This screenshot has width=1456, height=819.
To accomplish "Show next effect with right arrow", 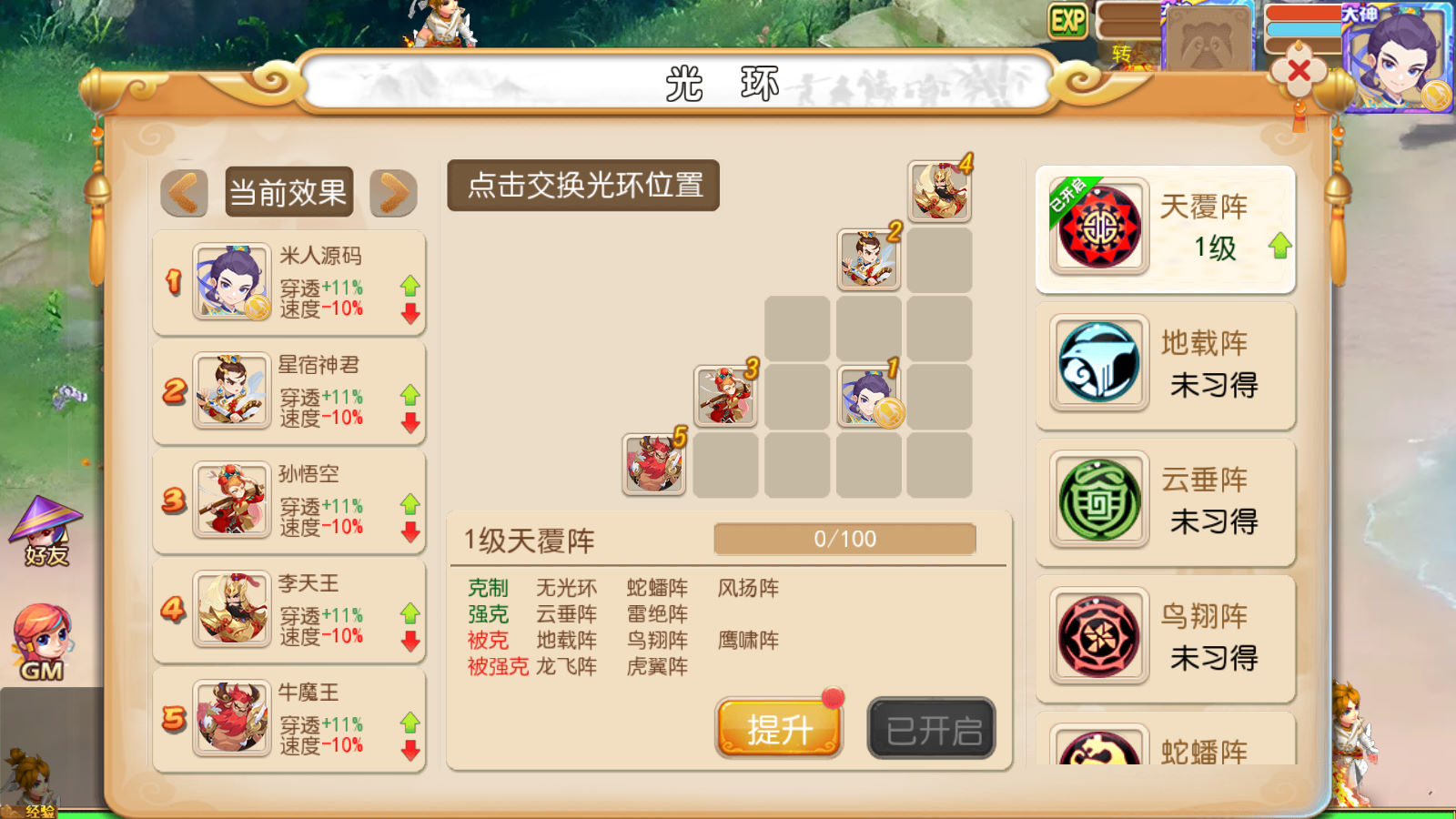I will point(393,193).
